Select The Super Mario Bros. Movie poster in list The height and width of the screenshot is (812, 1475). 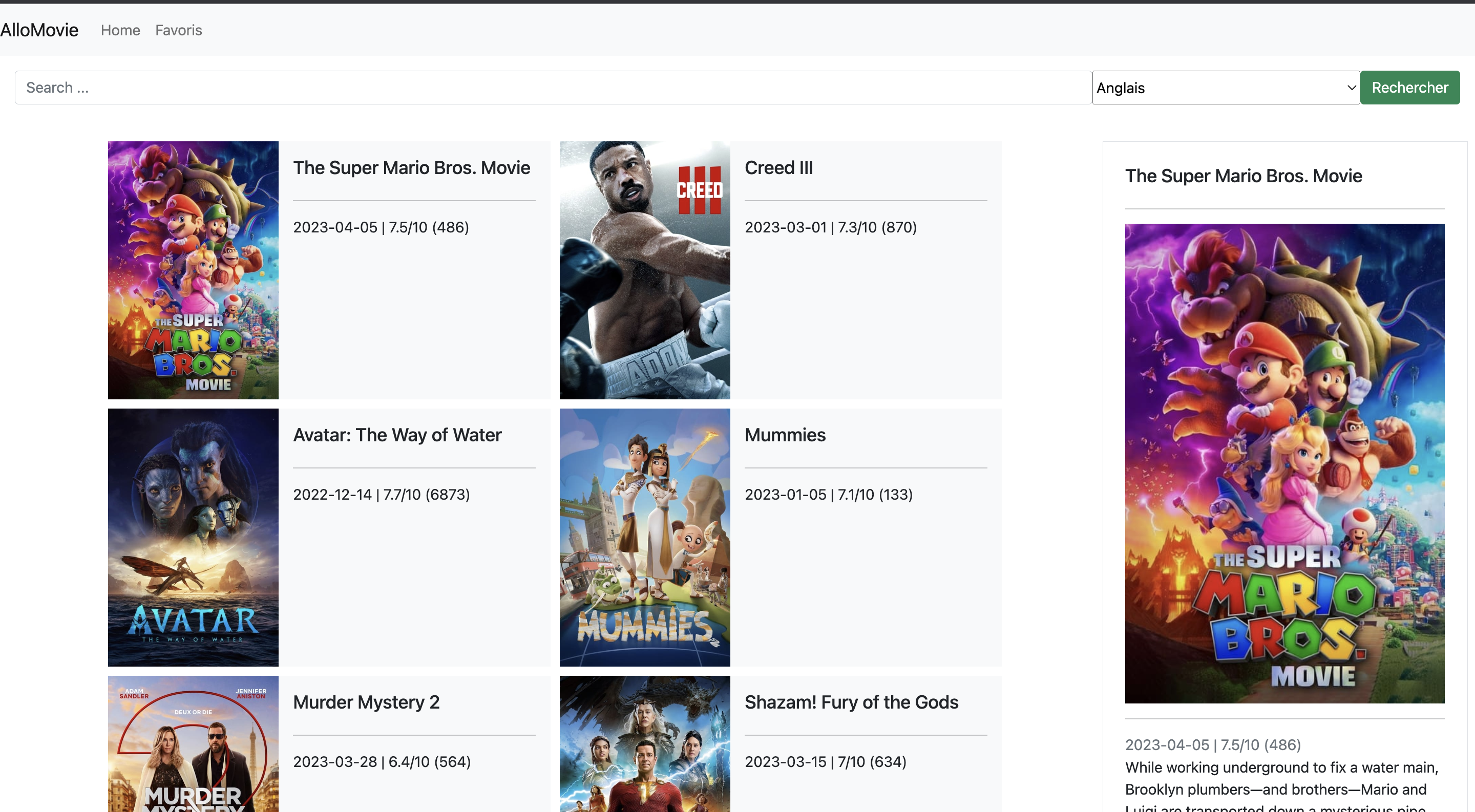pos(193,270)
